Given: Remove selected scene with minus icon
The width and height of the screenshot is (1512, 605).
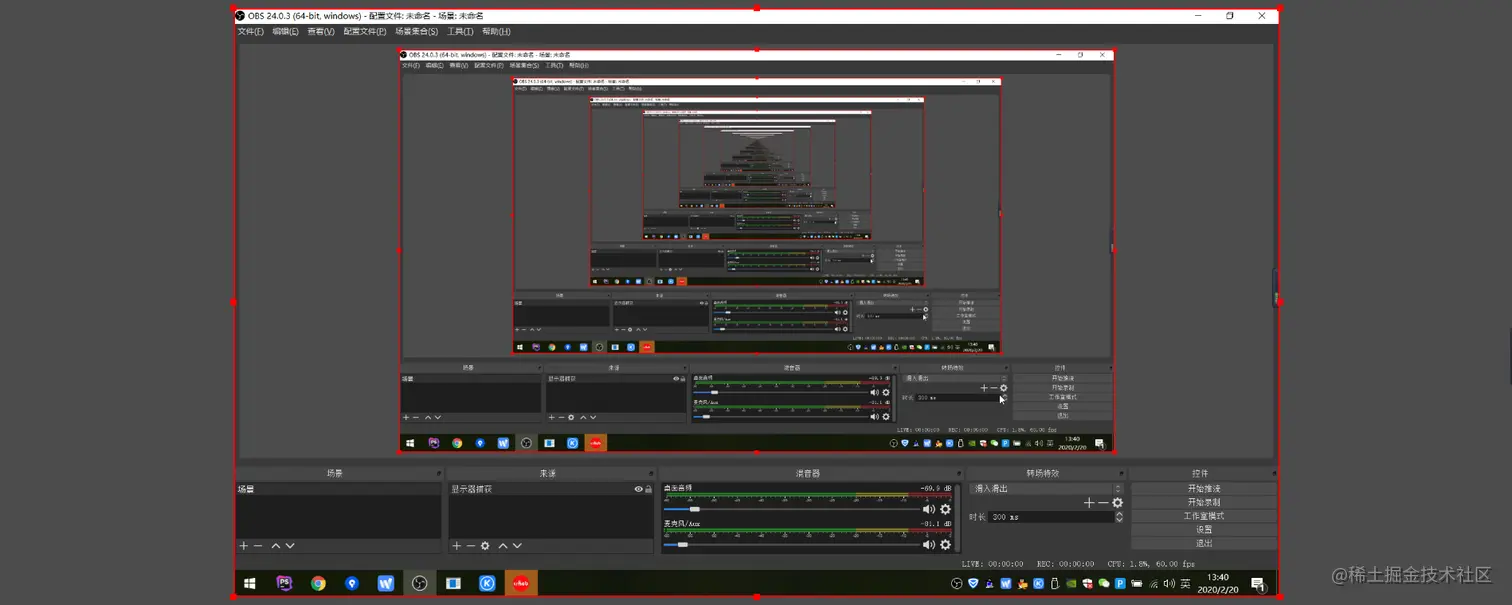Looking at the screenshot, I should click(258, 546).
